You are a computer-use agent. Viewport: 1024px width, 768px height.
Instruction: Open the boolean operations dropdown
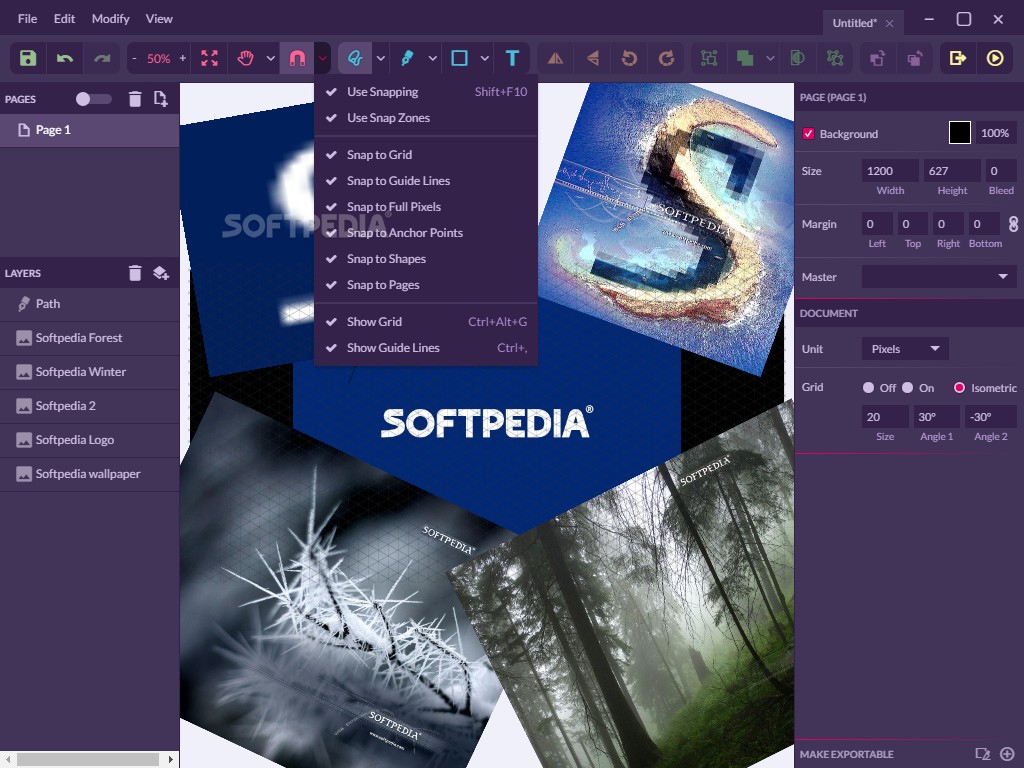point(771,58)
